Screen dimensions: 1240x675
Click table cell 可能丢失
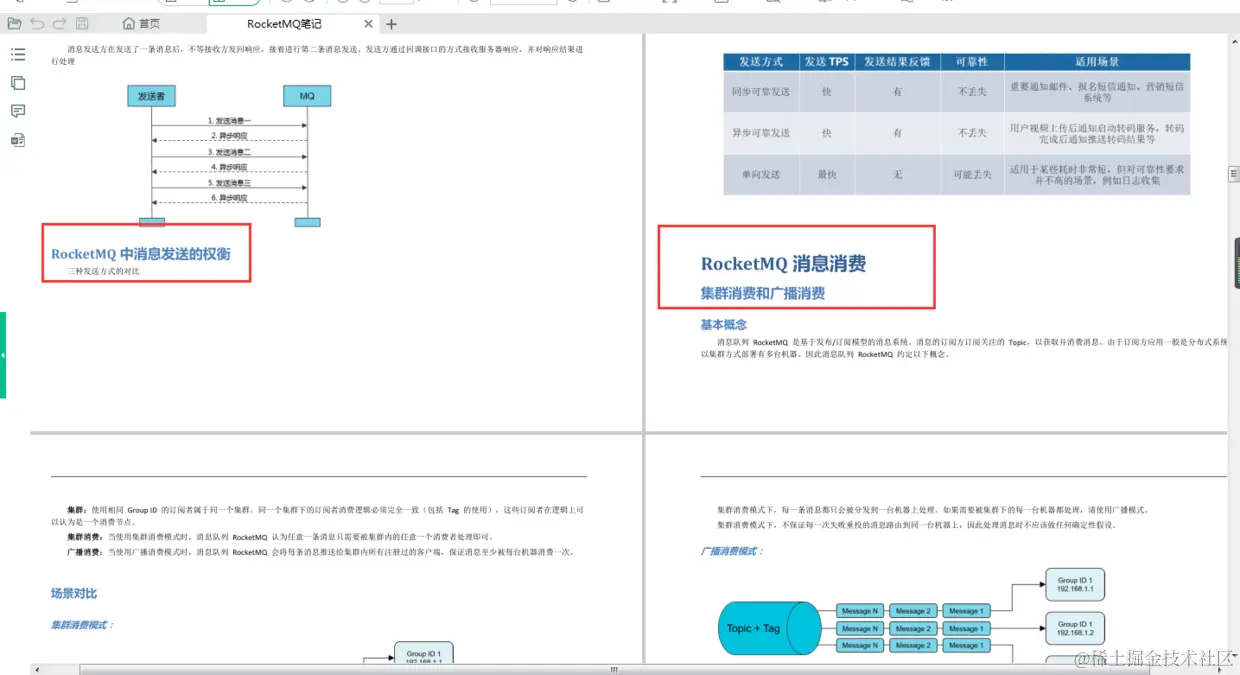(972, 174)
